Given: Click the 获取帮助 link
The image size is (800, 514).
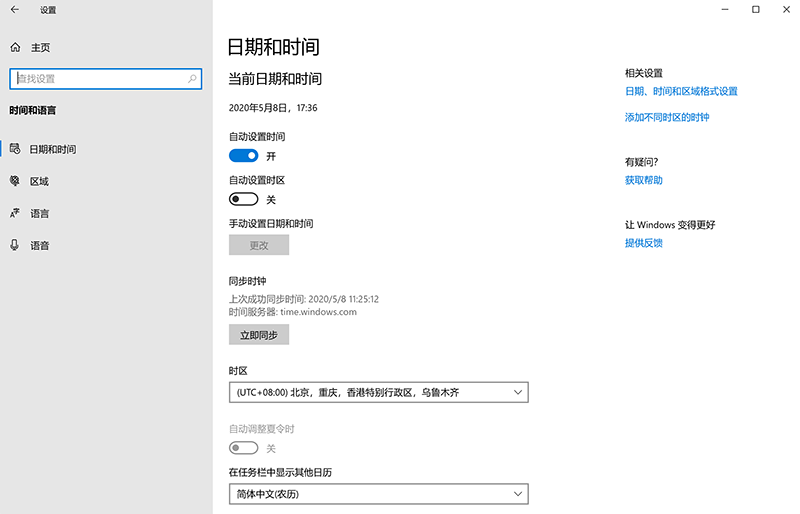Looking at the screenshot, I should [644, 180].
